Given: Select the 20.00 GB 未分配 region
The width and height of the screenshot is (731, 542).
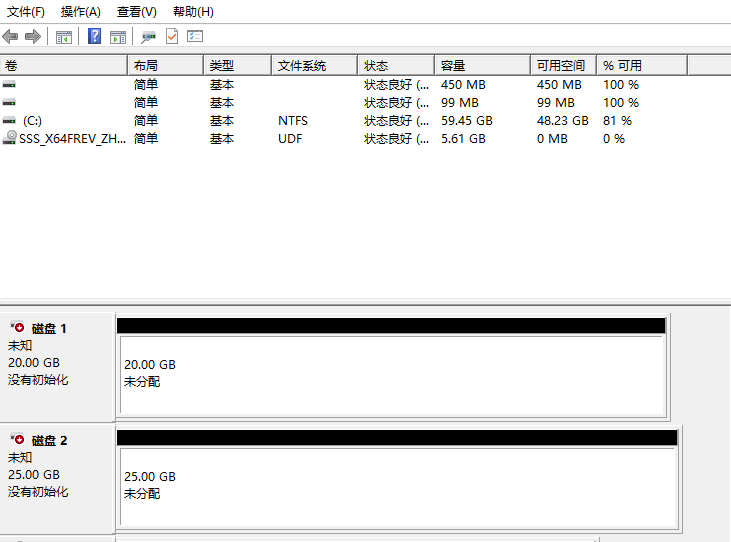Looking at the screenshot, I should (x=391, y=374).
